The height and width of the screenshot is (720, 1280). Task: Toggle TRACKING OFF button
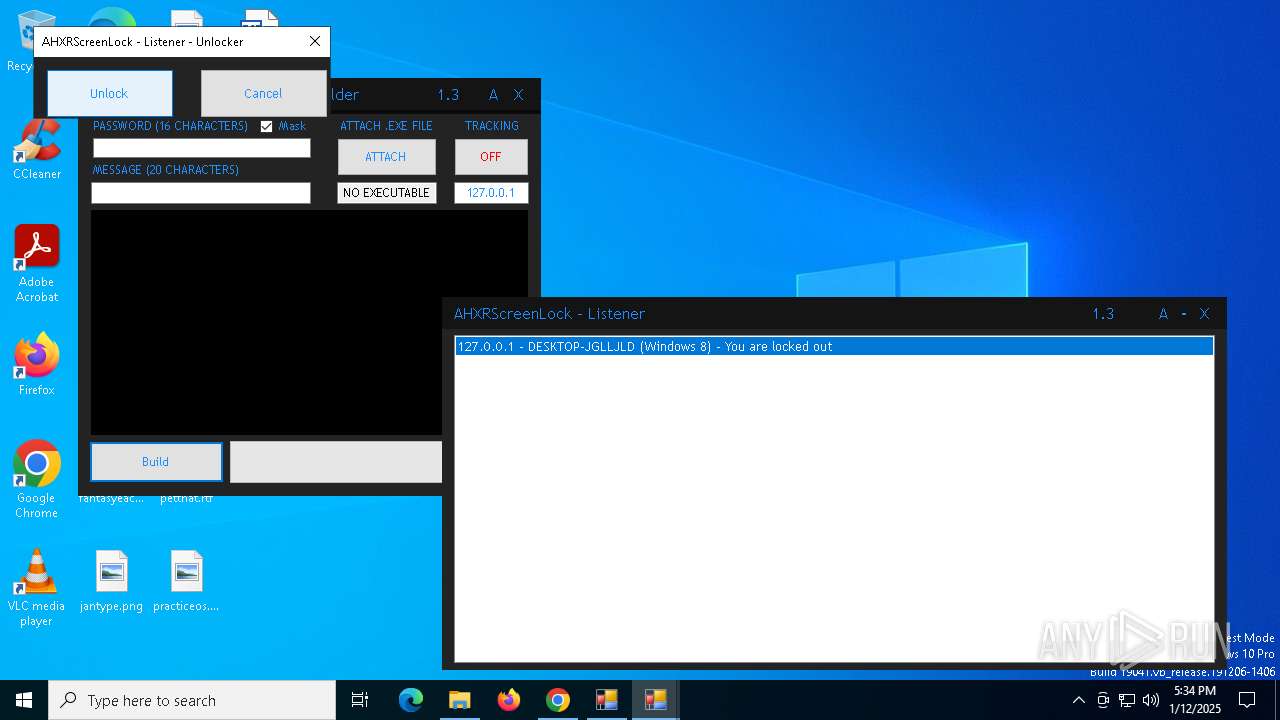[491, 157]
